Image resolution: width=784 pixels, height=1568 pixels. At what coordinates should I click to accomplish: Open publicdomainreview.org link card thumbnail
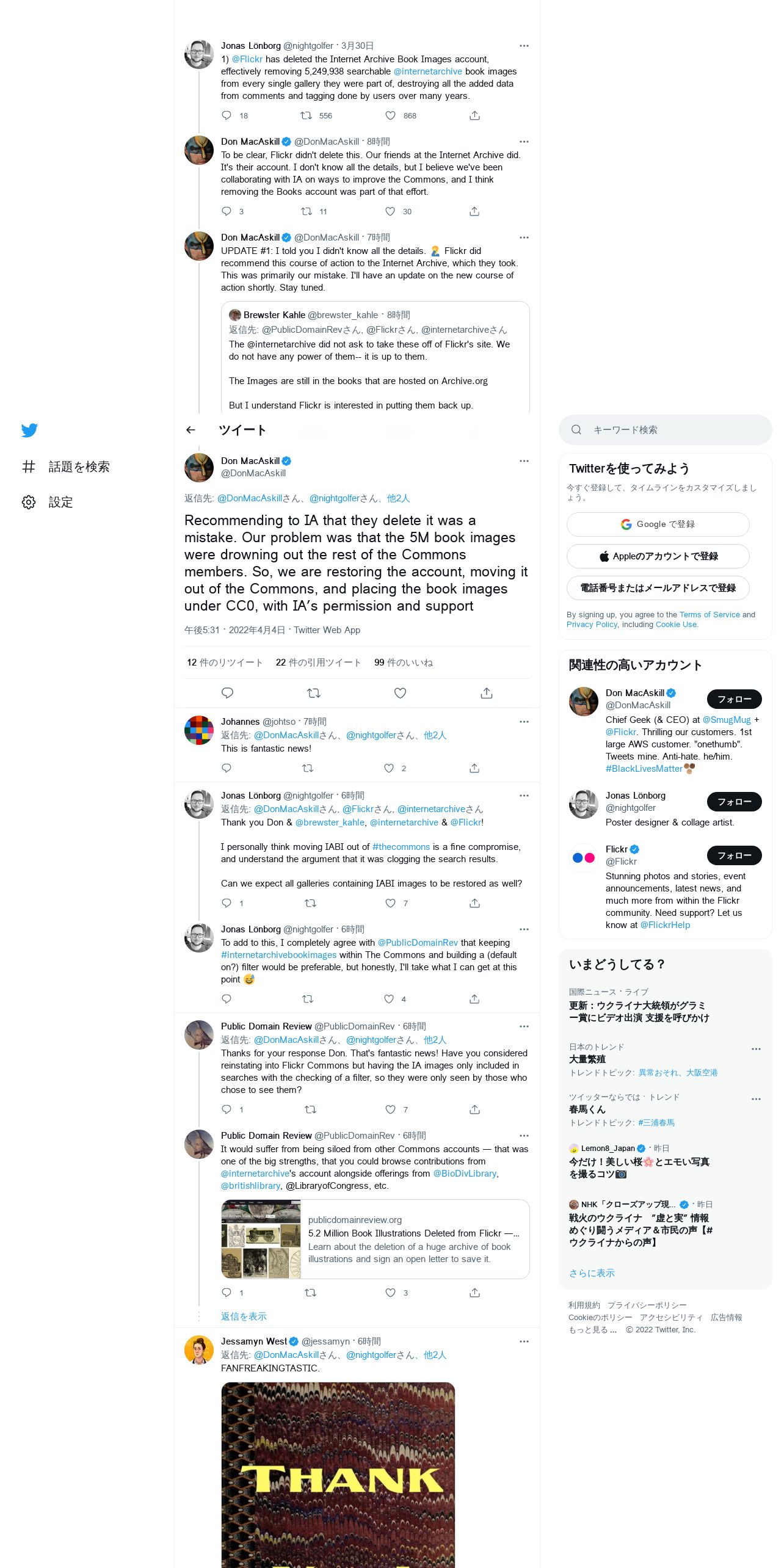click(x=261, y=1240)
